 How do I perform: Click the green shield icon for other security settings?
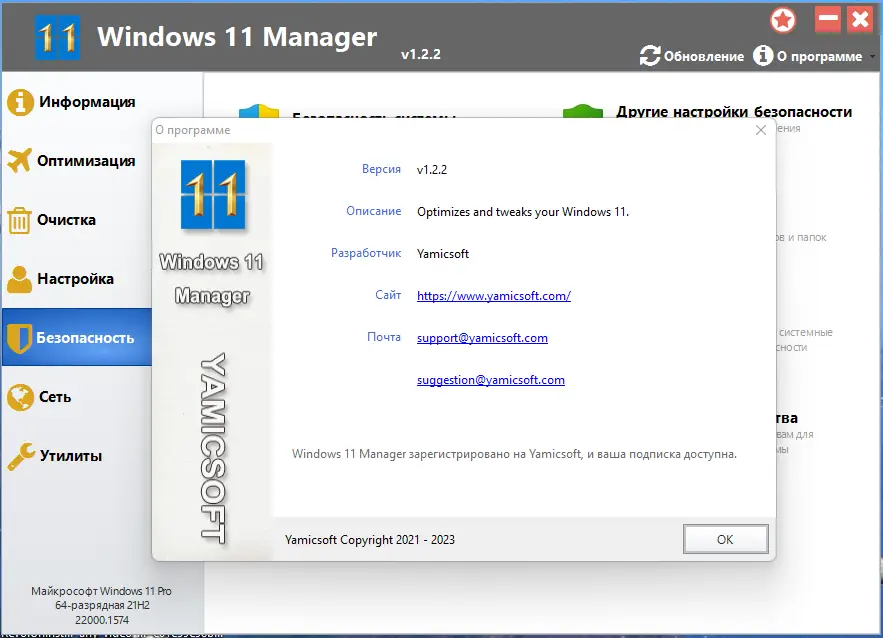(x=583, y=111)
